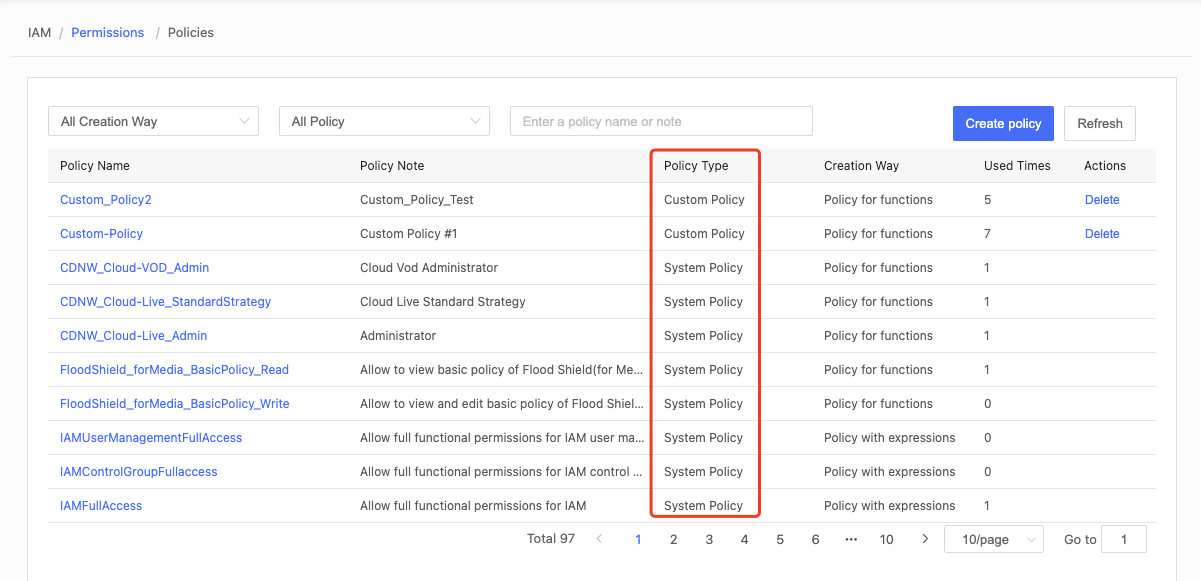Click the Go to page input field

(1123, 538)
